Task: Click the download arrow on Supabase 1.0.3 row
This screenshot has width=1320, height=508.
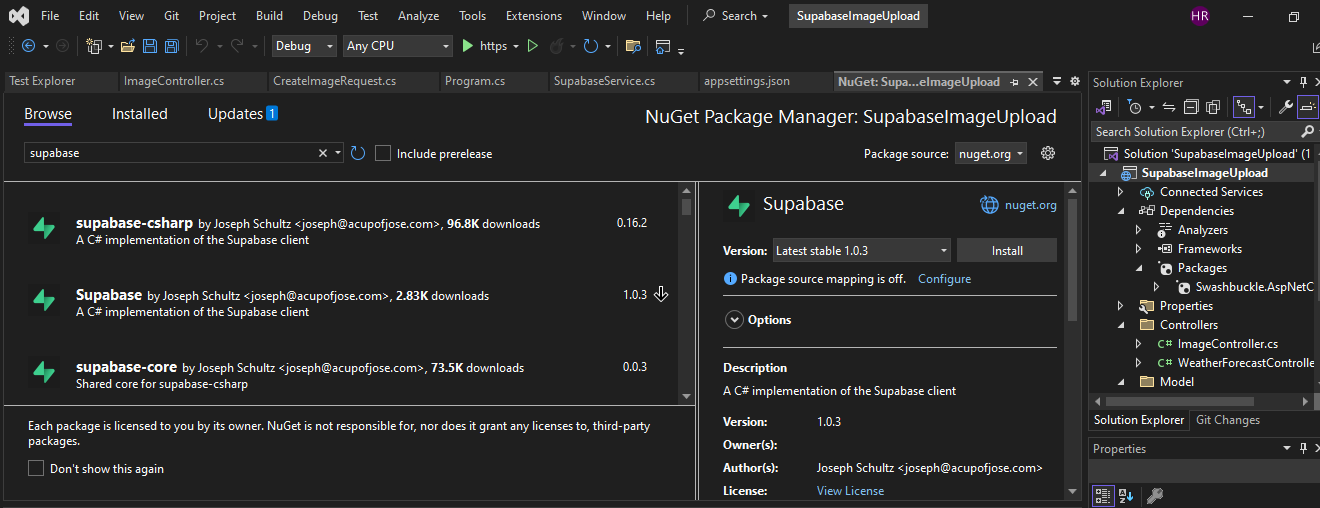Action: point(660,295)
